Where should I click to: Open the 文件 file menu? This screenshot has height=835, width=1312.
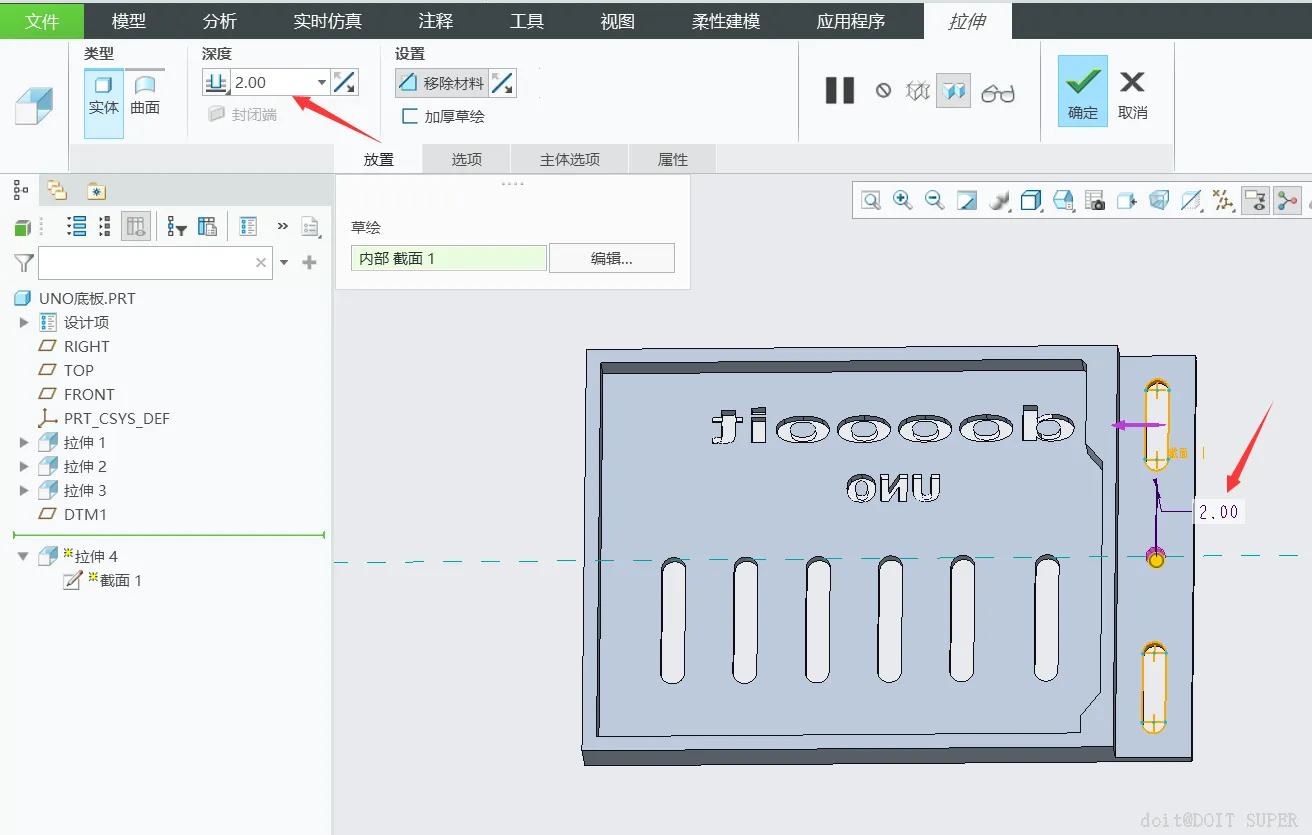42,21
